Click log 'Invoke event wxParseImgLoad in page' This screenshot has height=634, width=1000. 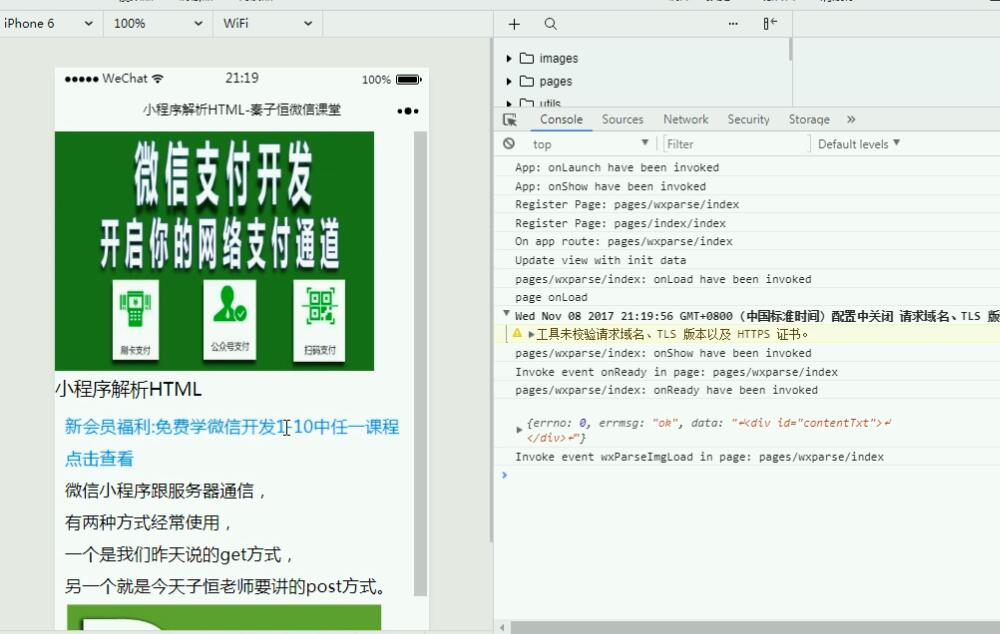[x=700, y=457]
